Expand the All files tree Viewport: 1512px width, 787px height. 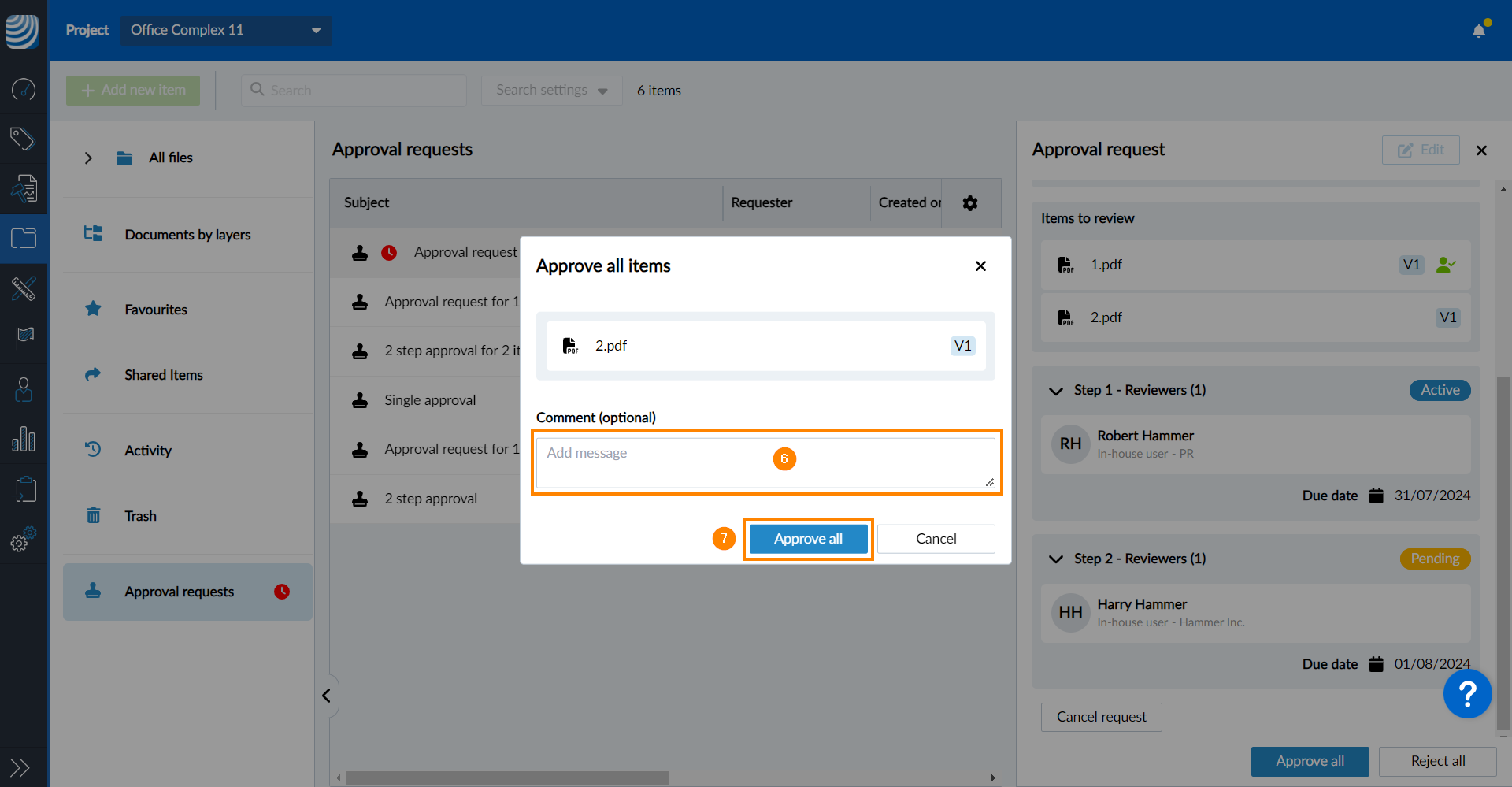[88, 158]
